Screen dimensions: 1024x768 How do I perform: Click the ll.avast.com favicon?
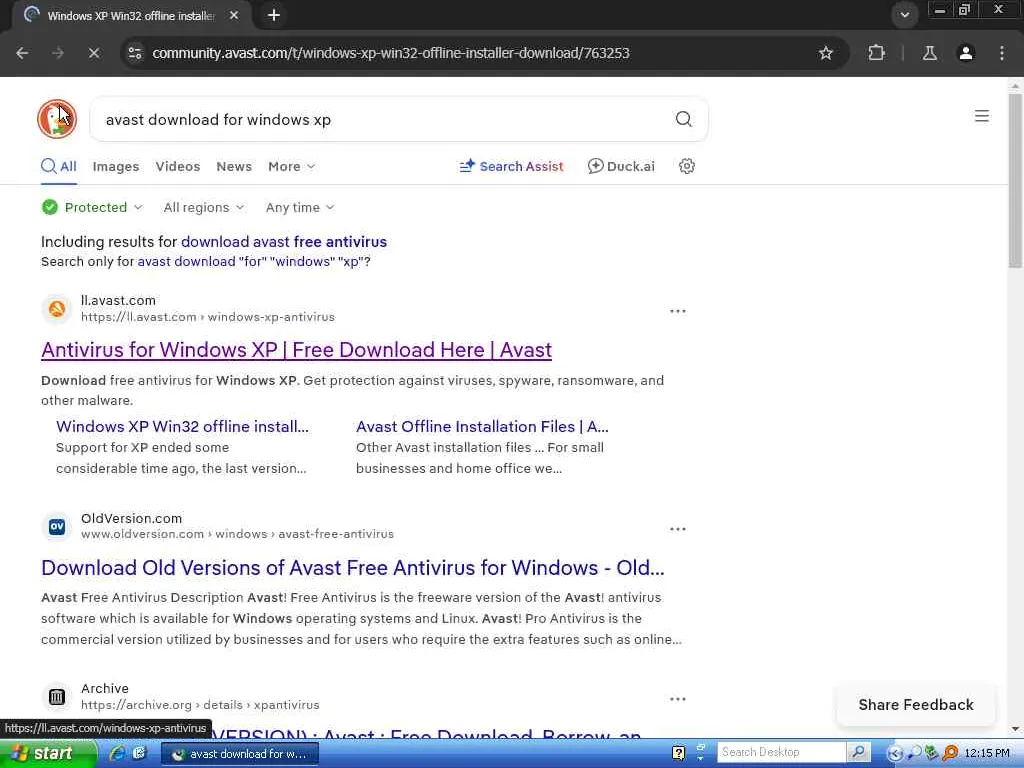(57, 309)
